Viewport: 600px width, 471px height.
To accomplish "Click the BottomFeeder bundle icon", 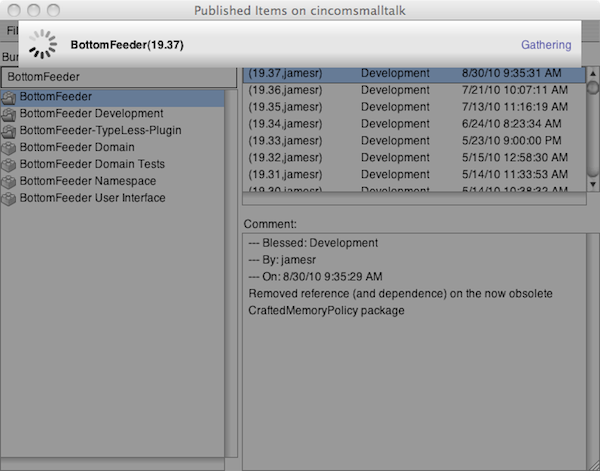I will (9, 98).
